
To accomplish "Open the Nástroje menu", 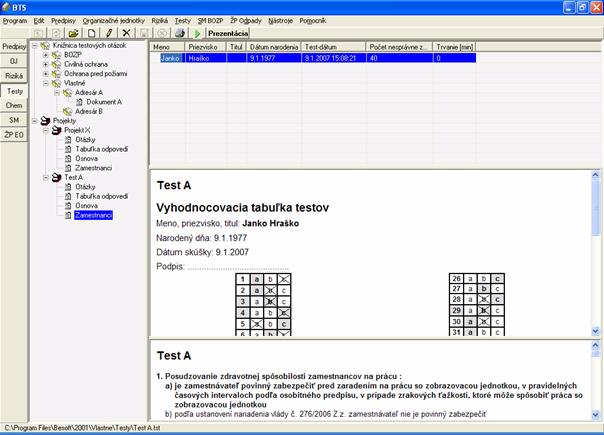I will (280, 21).
